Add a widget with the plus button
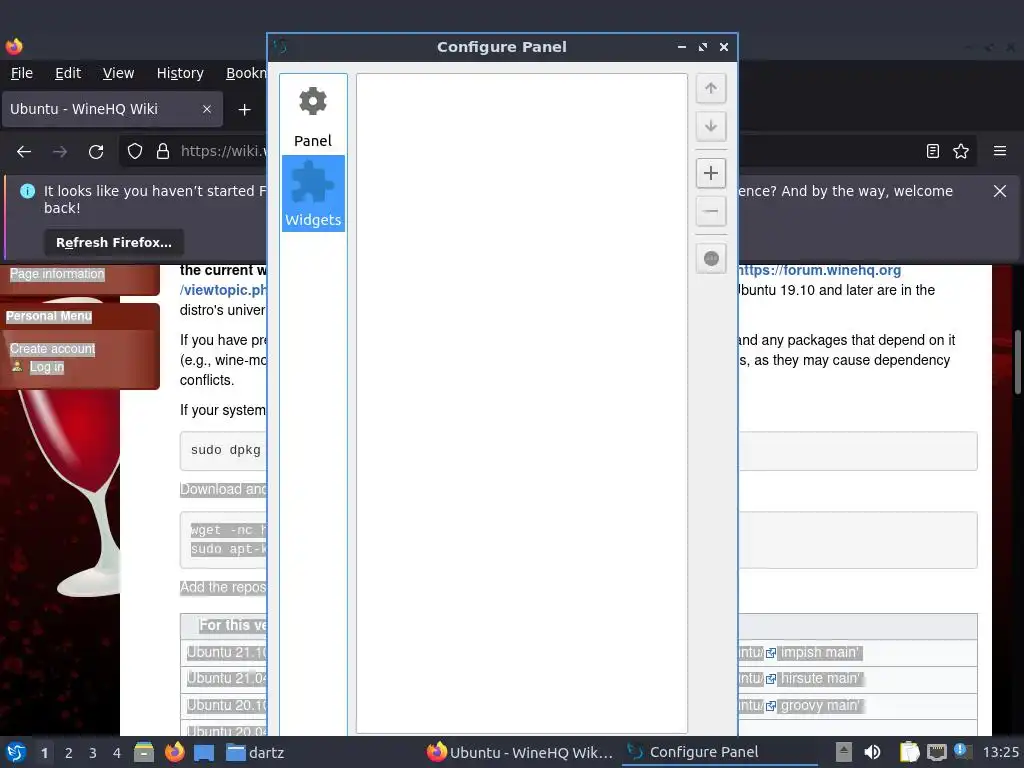Image resolution: width=1024 pixels, height=768 pixels. 711,173
